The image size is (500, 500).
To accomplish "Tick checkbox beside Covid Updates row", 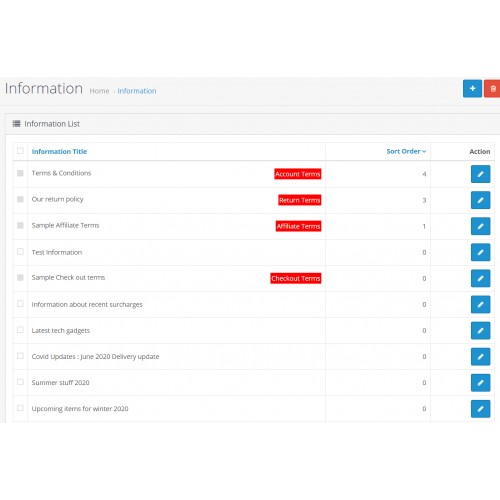I will 20,356.
